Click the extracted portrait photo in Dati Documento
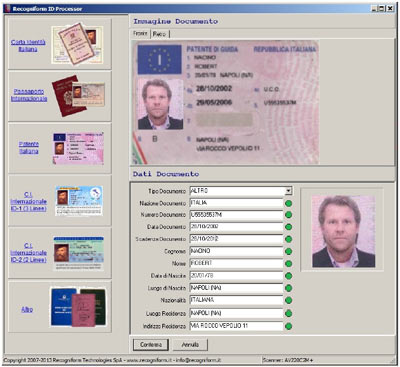 tap(343, 231)
